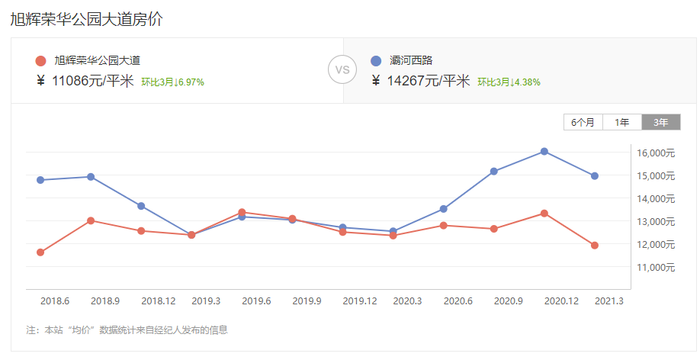Click the blue data point above 2018.12

(x=141, y=206)
